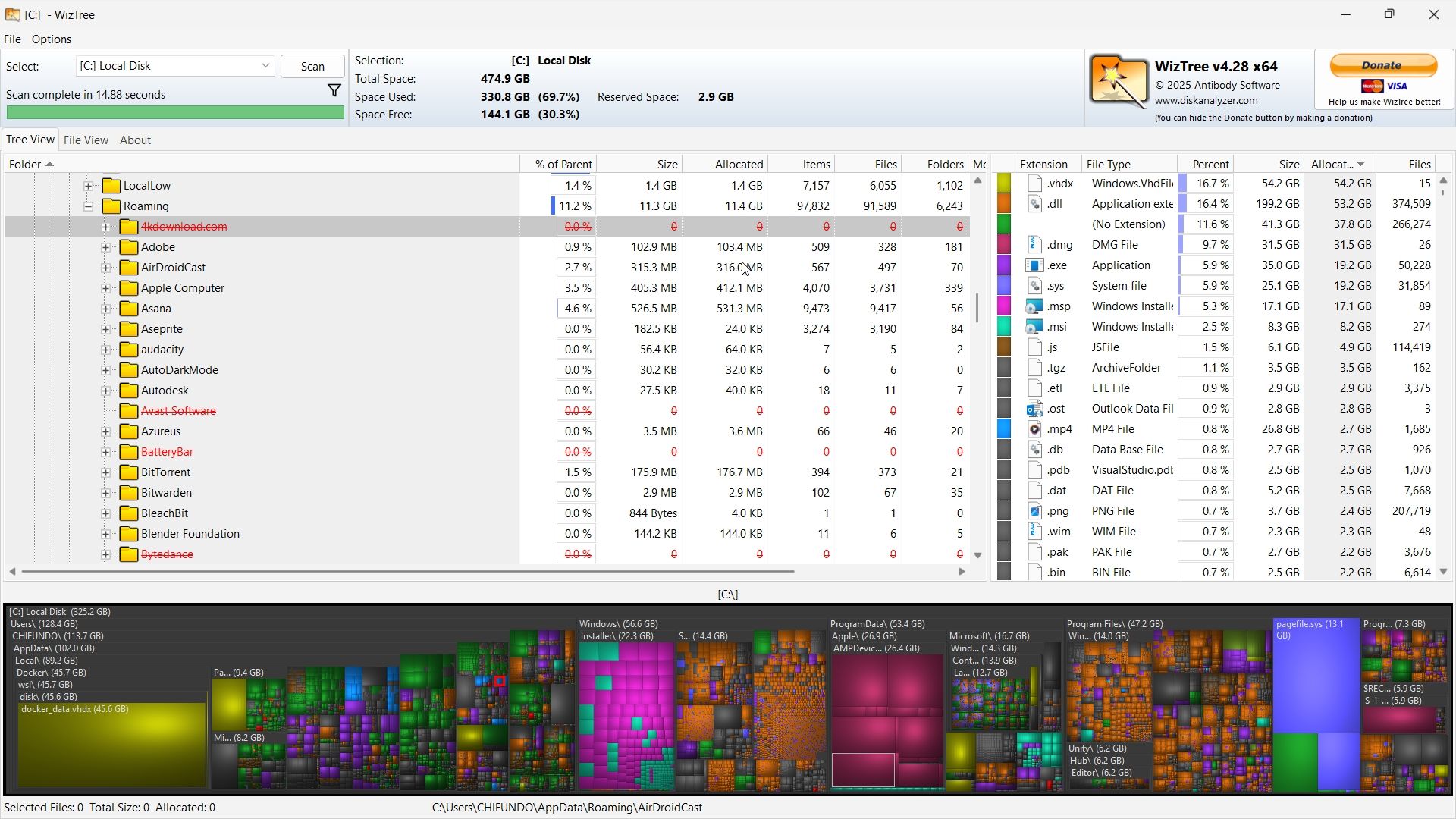The height and width of the screenshot is (819, 1456).
Task: Open the About tab
Action: pos(135,140)
